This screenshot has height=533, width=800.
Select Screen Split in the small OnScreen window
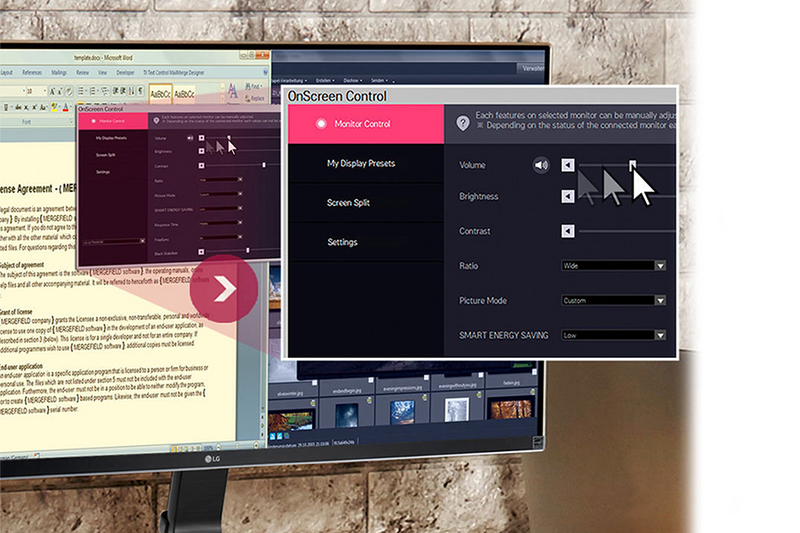[106, 155]
